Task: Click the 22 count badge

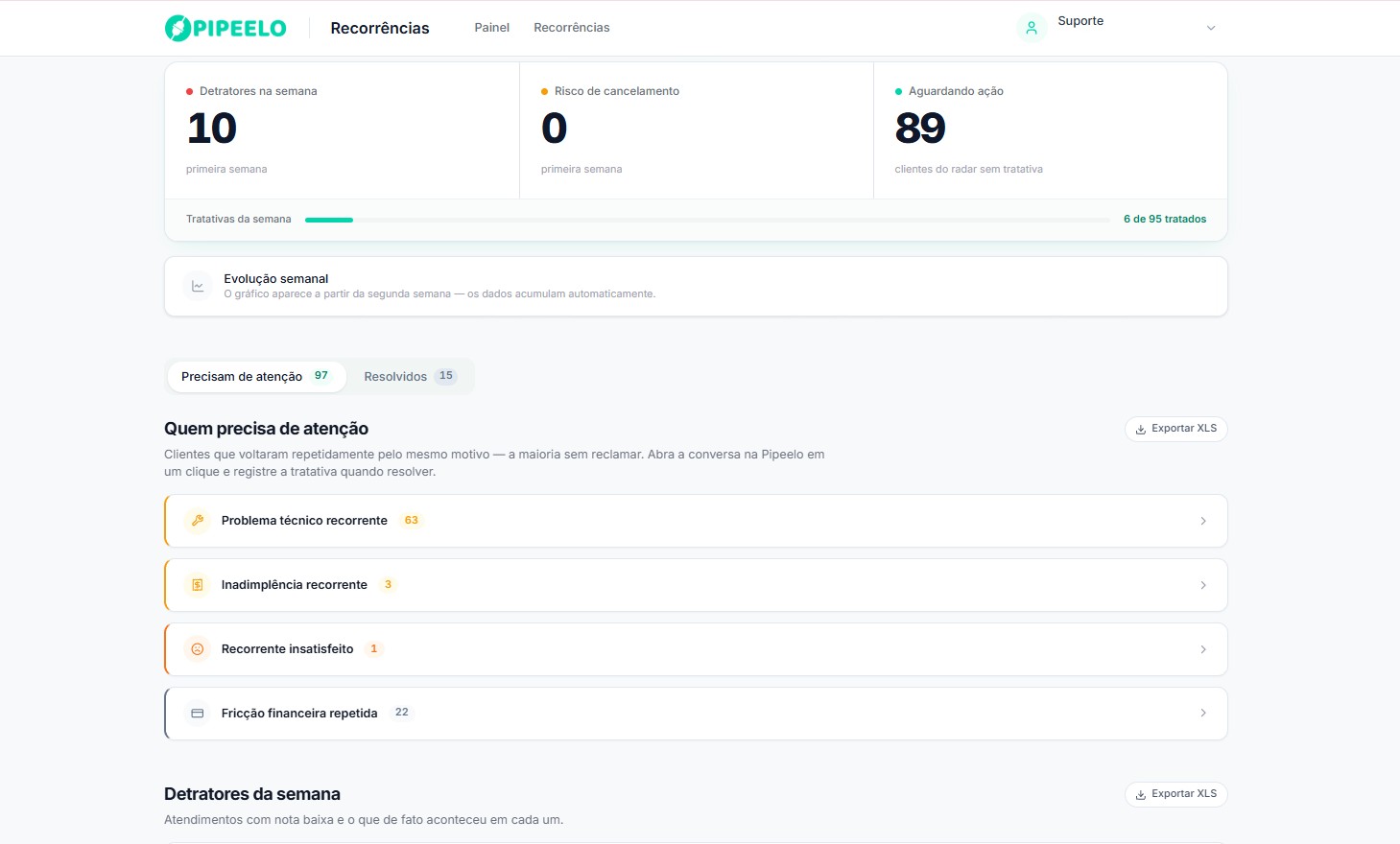Action: [x=402, y=713]
